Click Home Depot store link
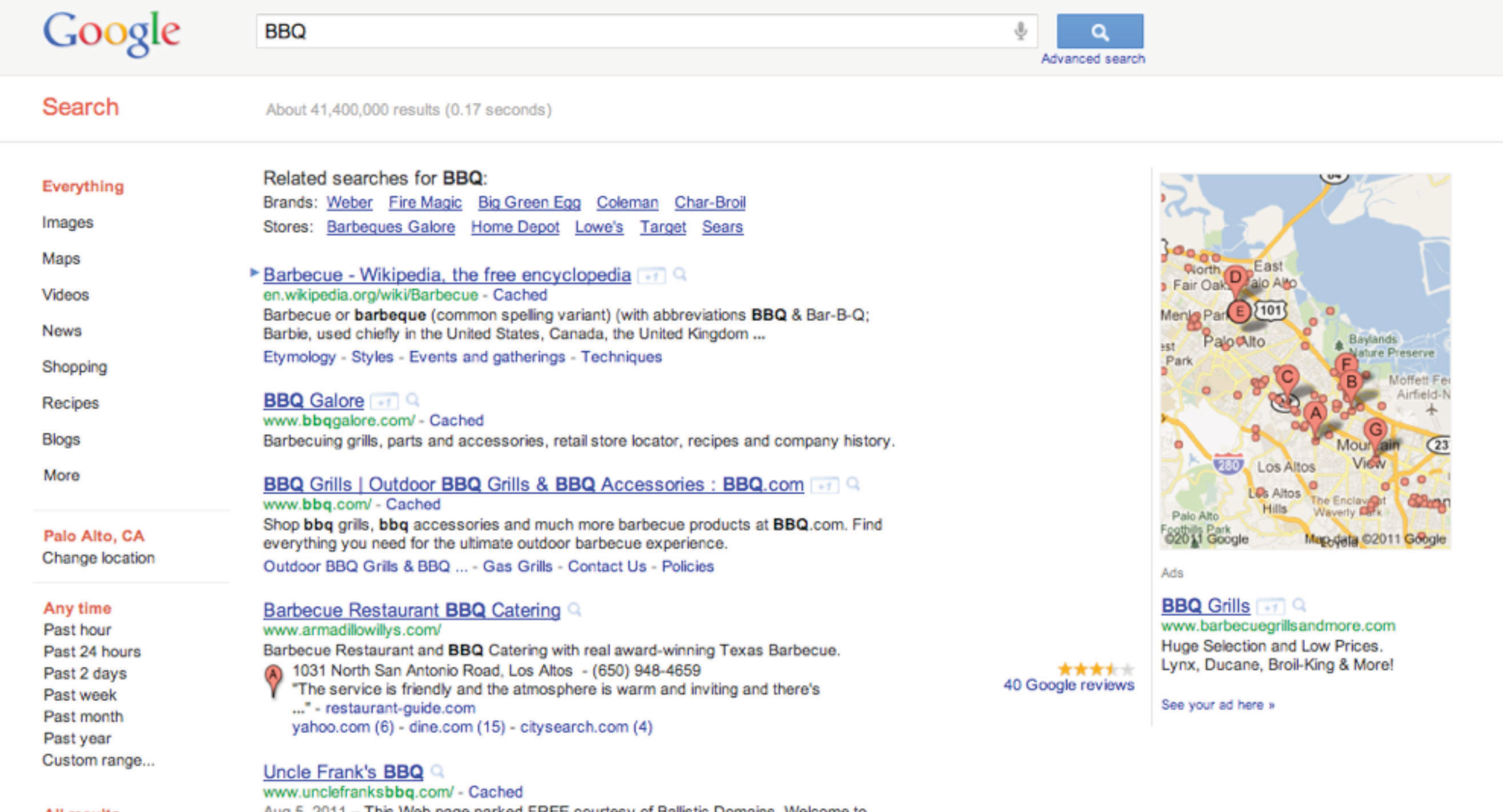 tap(515, 227)
